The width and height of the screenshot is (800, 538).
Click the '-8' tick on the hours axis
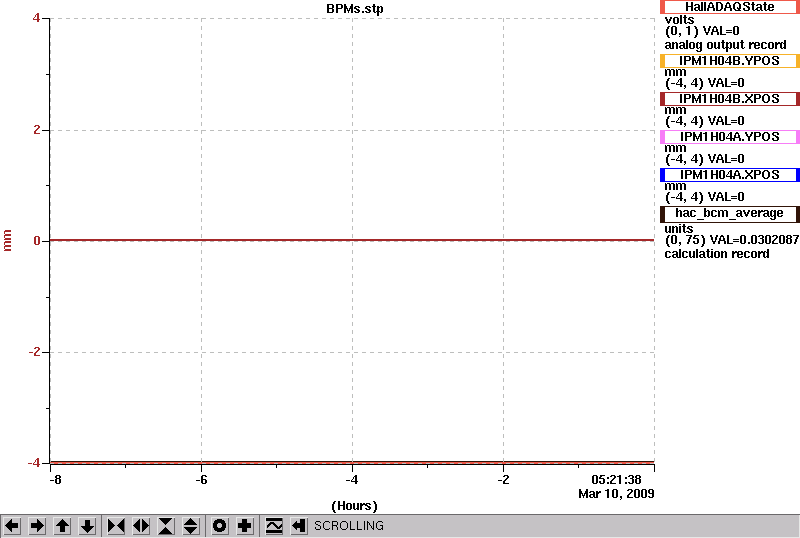pos(55,480)
